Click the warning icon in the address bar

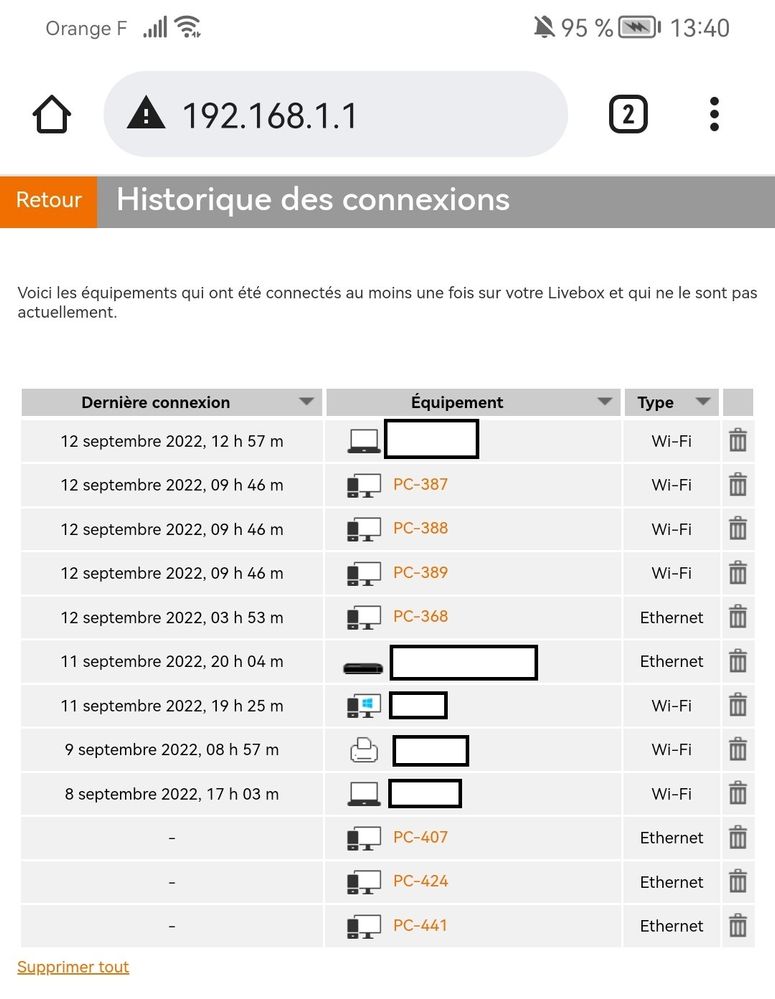coord(146,114)
